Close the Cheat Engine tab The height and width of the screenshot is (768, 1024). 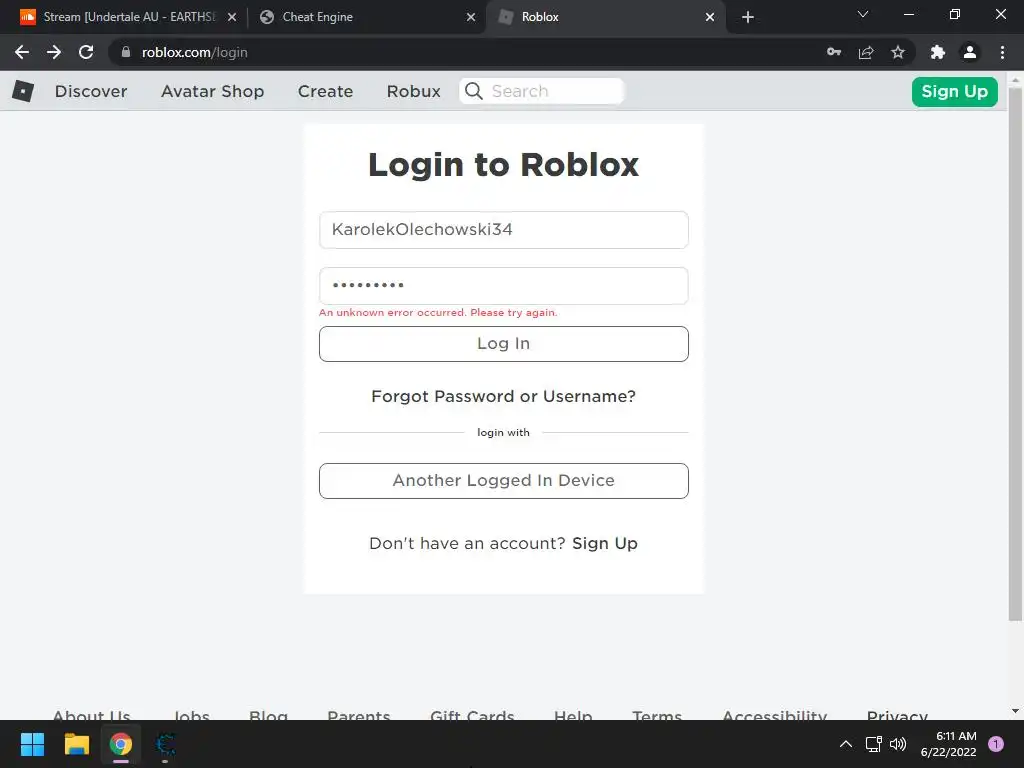[471, 17]
